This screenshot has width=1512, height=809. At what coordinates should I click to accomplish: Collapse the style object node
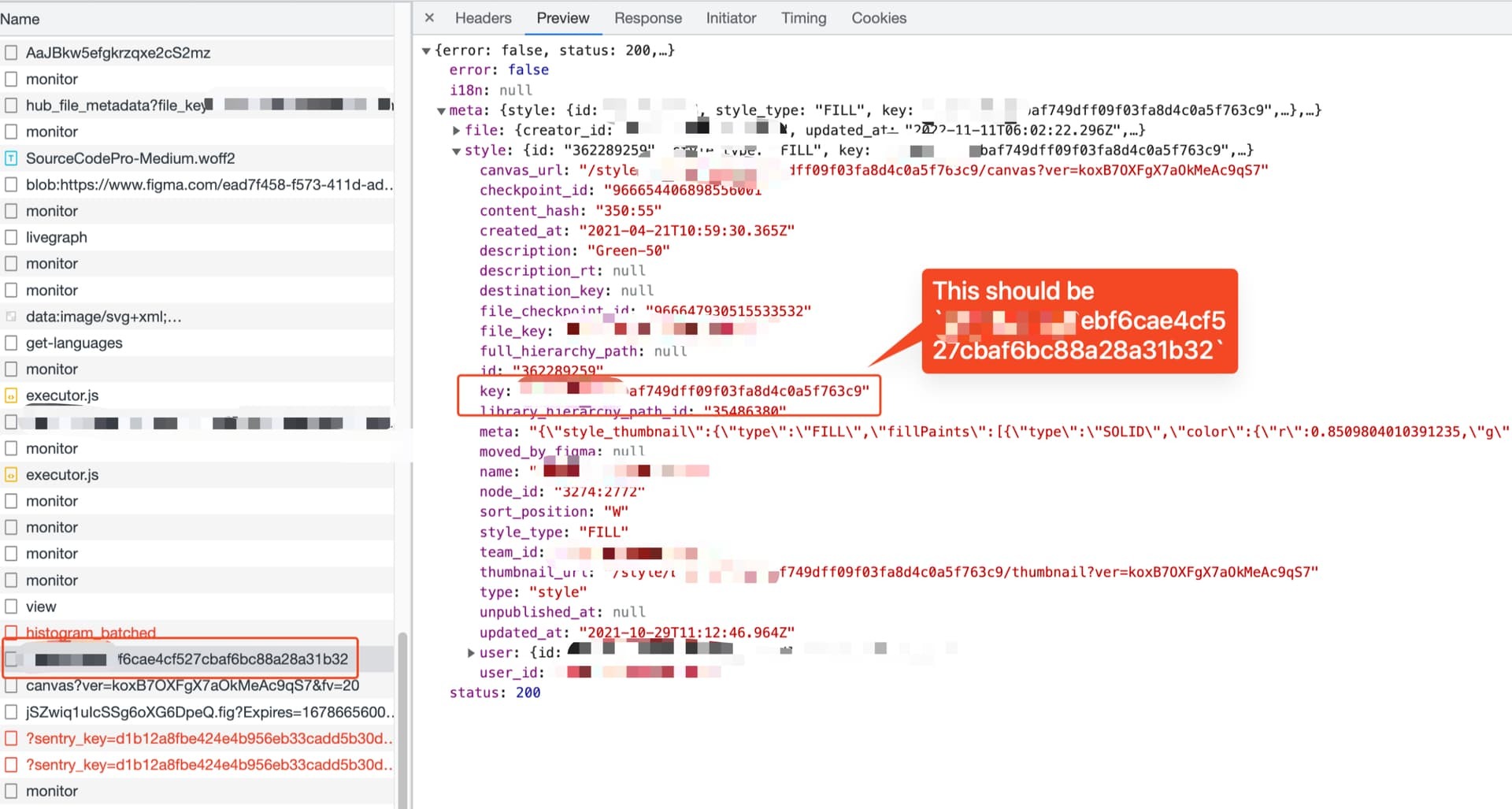tap(456, 151)
